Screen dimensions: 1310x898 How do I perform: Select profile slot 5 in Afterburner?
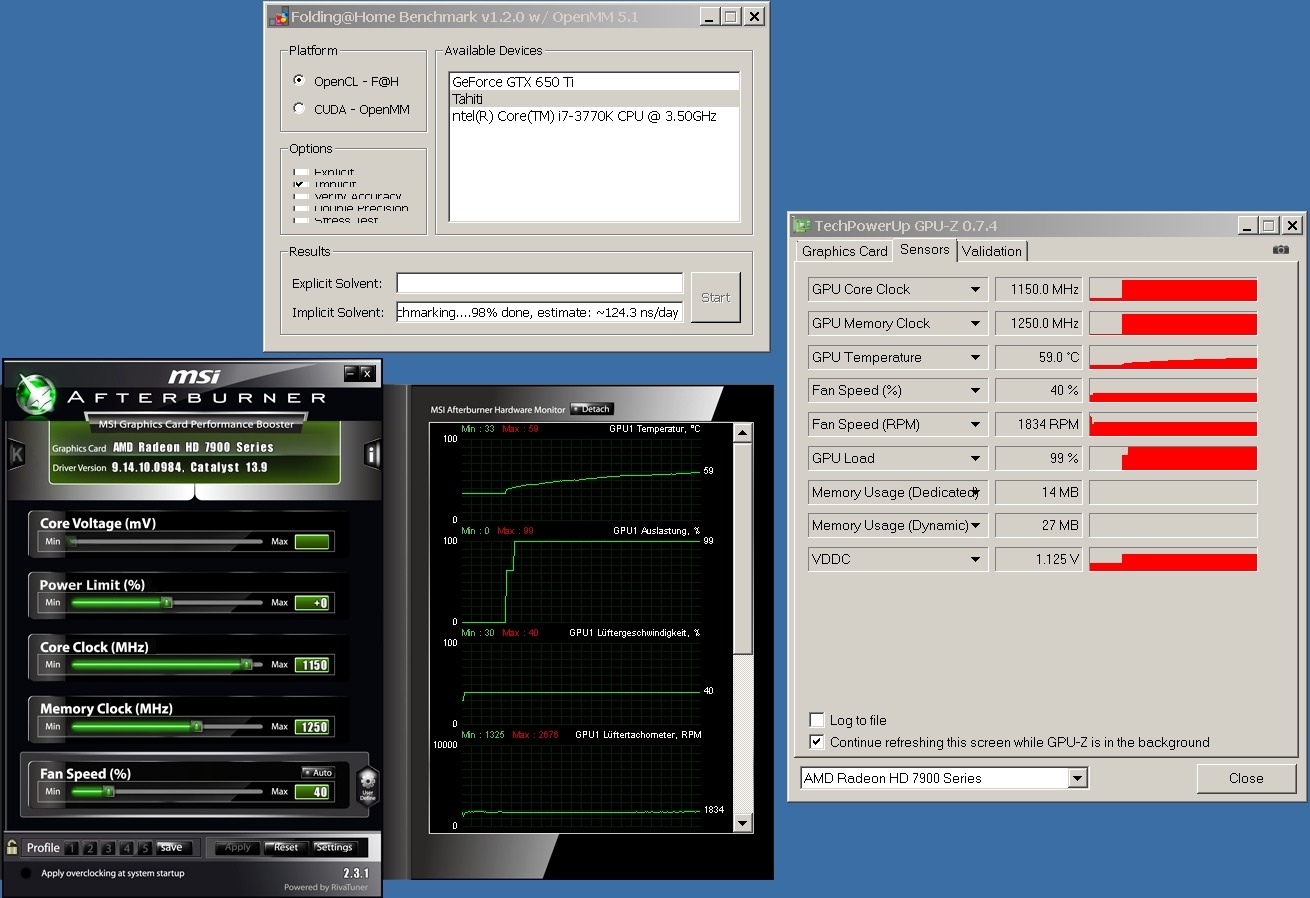(x=144, y=848)
